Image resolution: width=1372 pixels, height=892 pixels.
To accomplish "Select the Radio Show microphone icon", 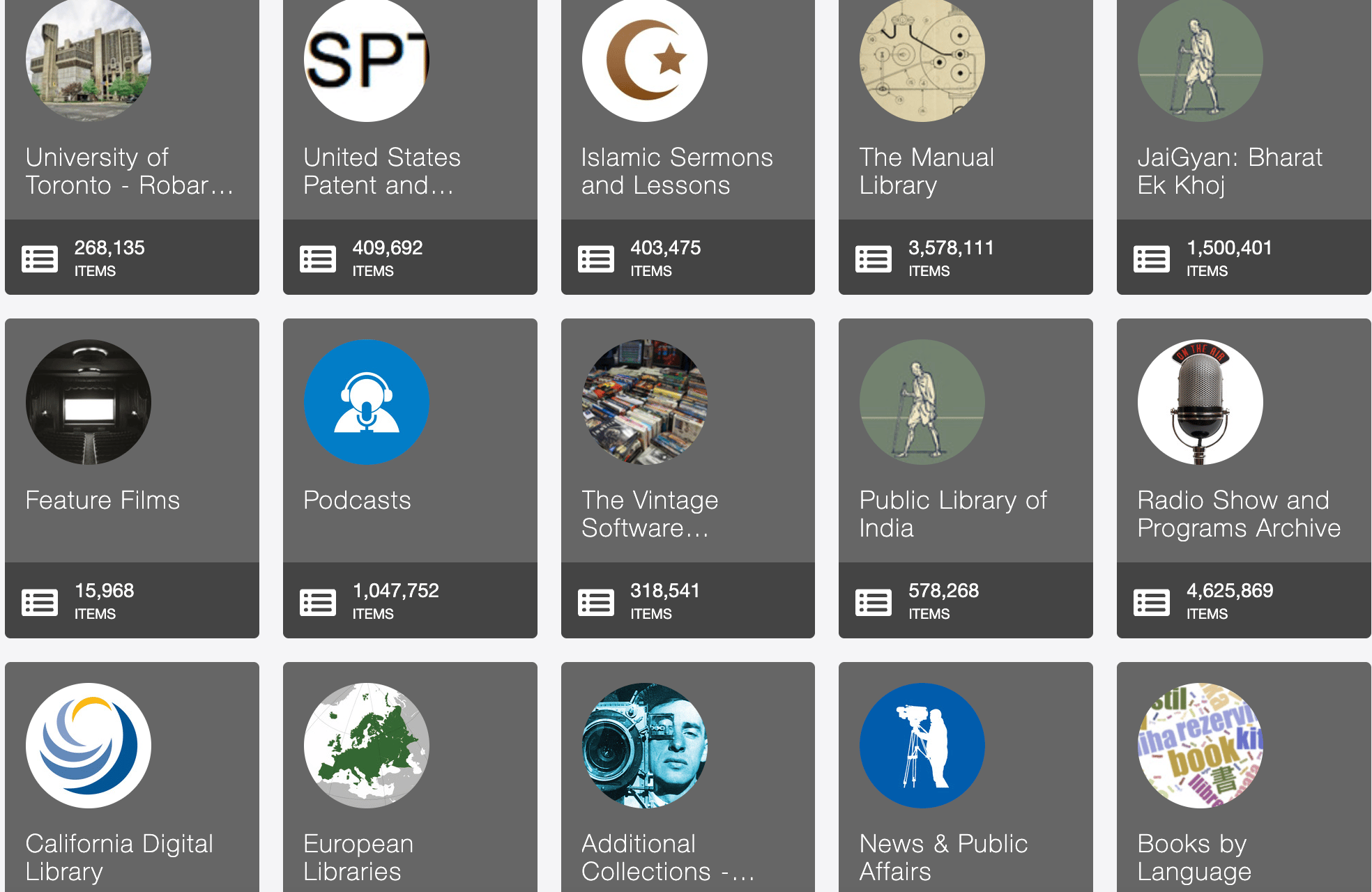I will (x=1200, y=402).
